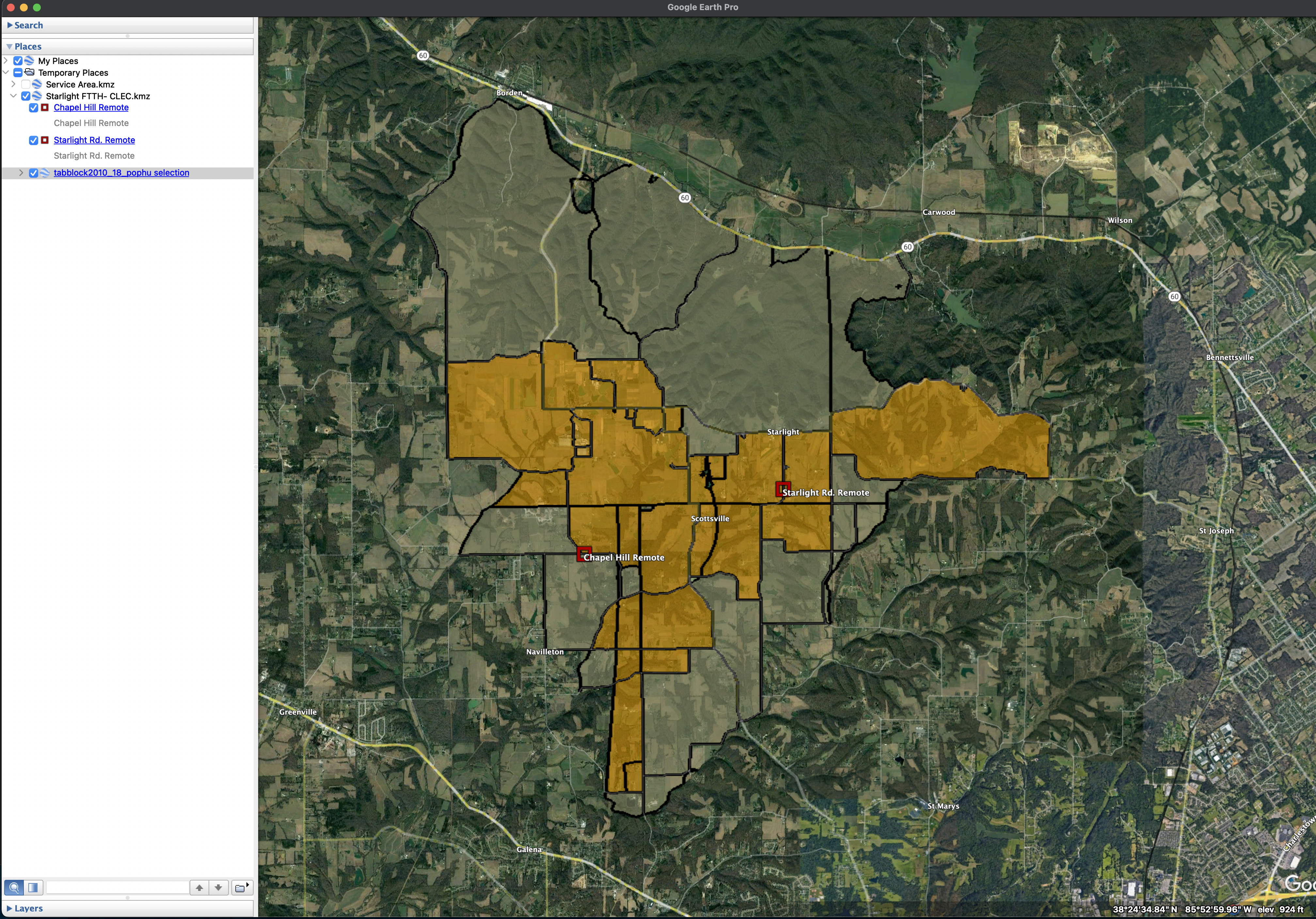Move selected place down with arrow button

(x=219, y=887)
